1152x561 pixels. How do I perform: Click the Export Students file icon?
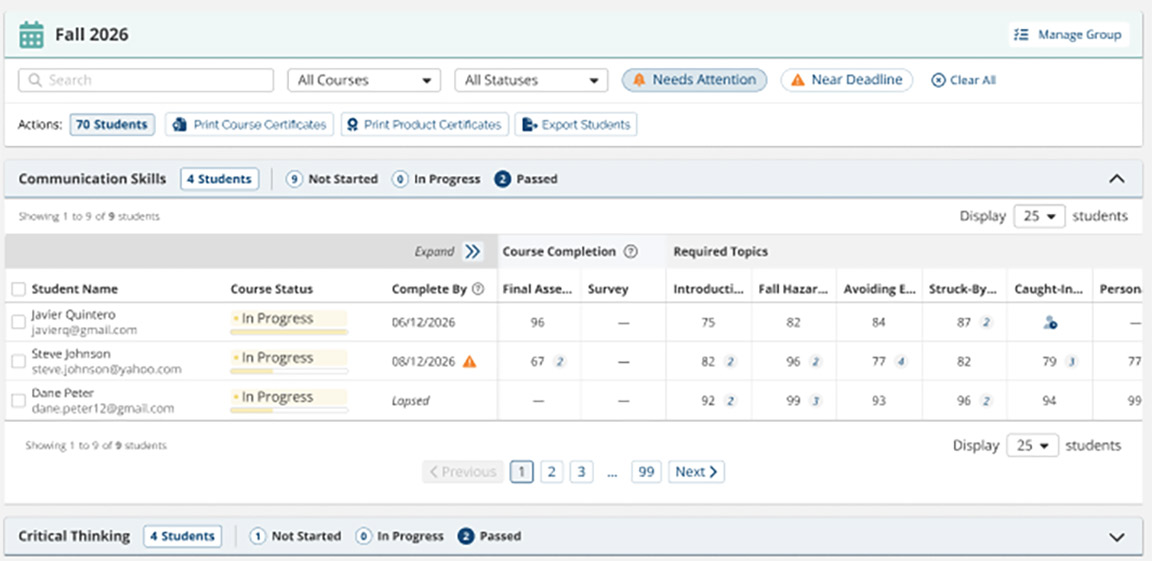coord(529,125)
